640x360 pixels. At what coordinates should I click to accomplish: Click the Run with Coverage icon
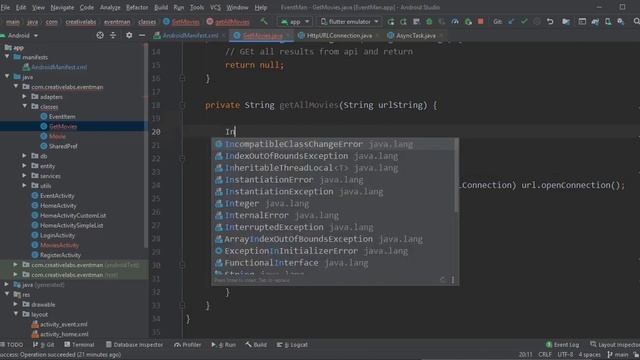[x=442, y=22]
